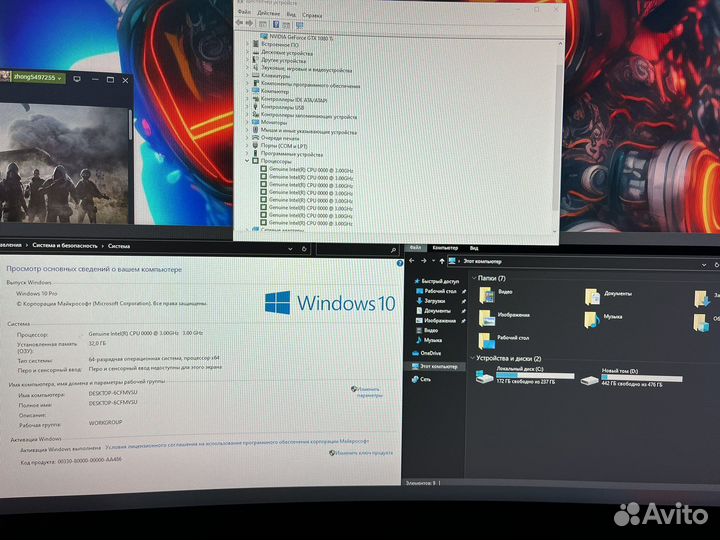Click the search box in System window
The image size is (720, 540).
[357, 249]
